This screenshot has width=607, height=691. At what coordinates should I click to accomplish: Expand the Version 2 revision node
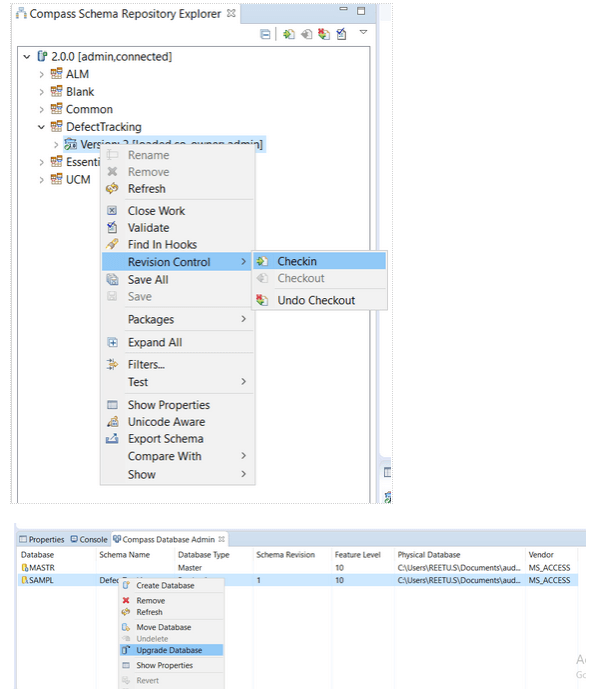tap(56, 145)
